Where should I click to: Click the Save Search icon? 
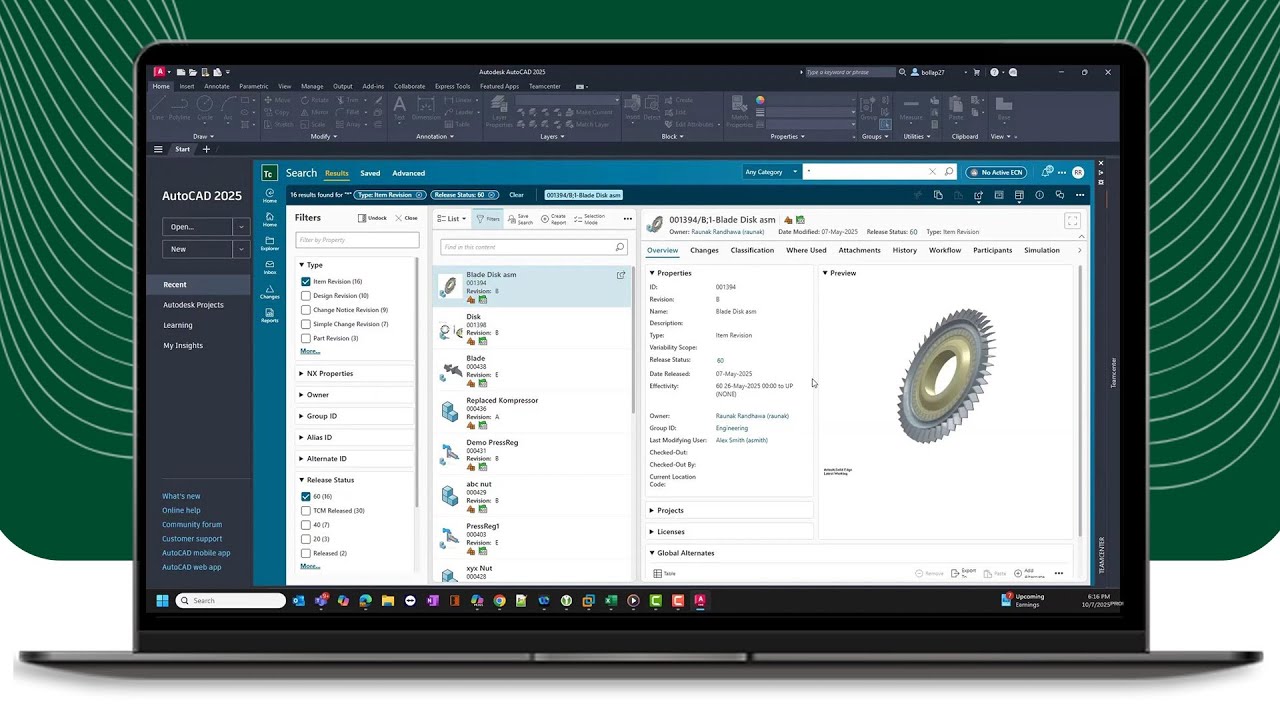coord(519,218)
